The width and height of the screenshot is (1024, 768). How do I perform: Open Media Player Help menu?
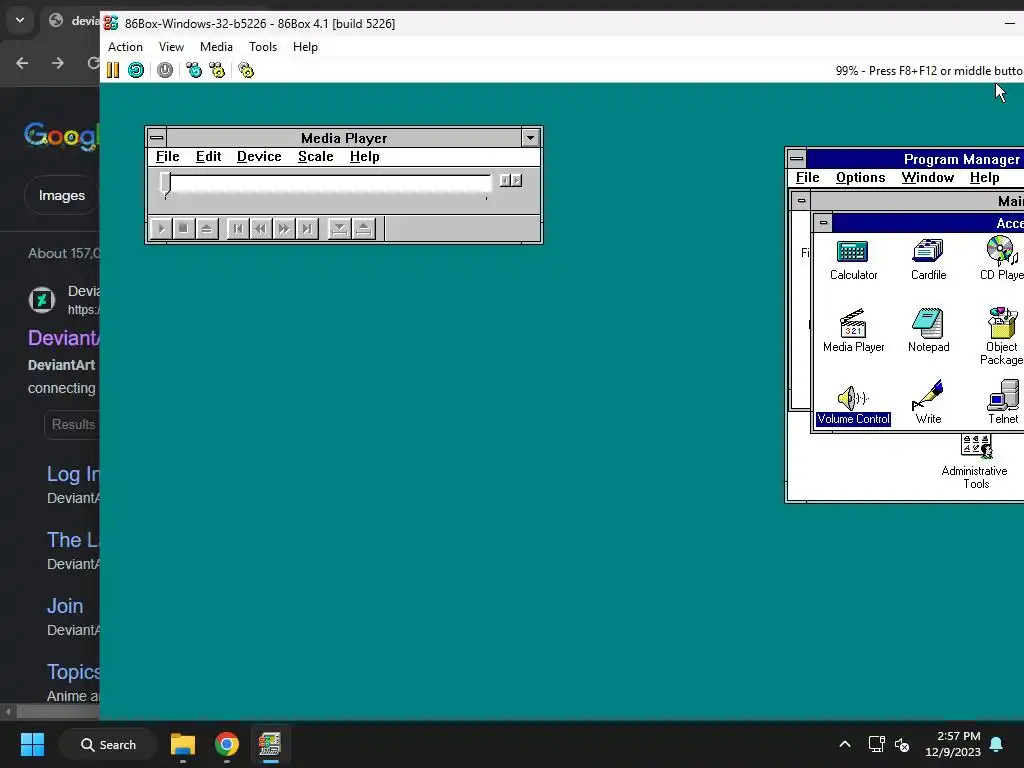(364, 157)
